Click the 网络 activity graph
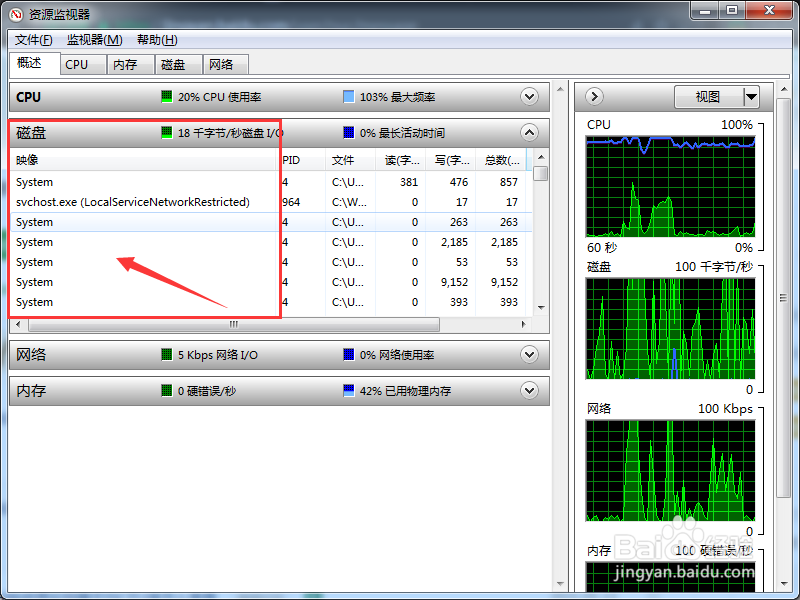The height and width of the screenshot is (600, 800). point(670,470)
